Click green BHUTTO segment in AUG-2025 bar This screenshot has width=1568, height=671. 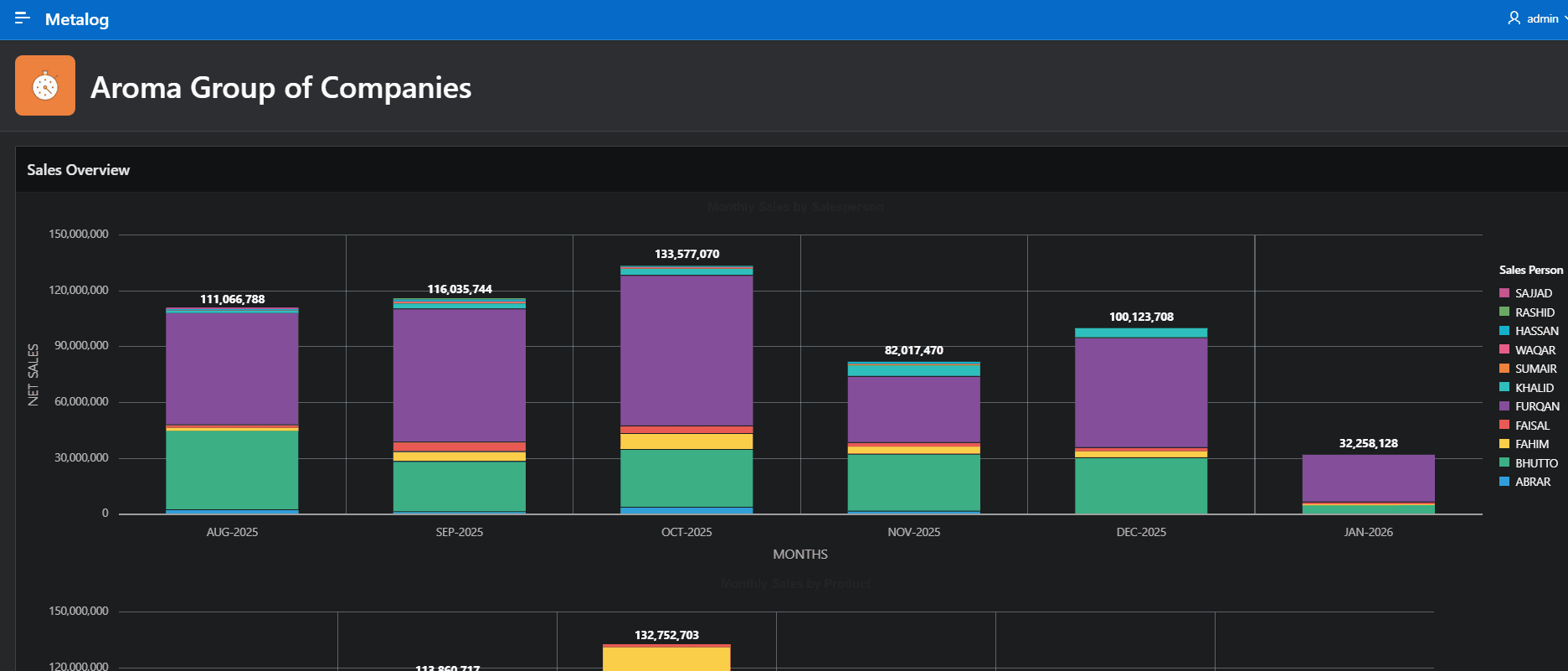tap(232, 469)
